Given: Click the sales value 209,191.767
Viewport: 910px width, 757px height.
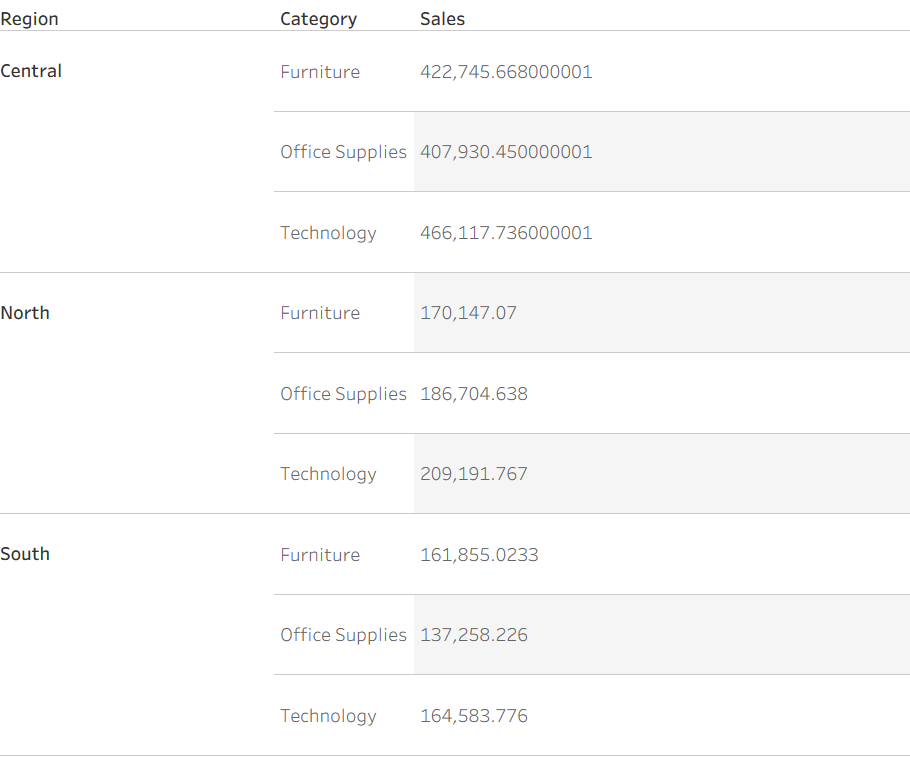Looking at the screenshot, I should [474, 474].
